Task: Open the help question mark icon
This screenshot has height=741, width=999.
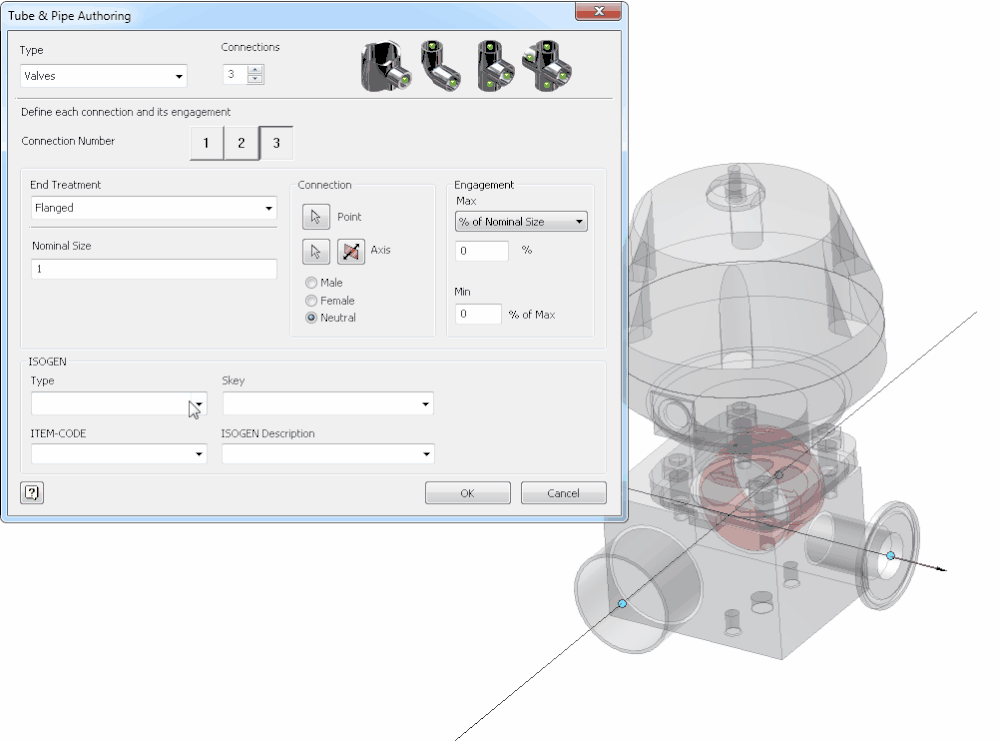Action: tap(32, 493)
